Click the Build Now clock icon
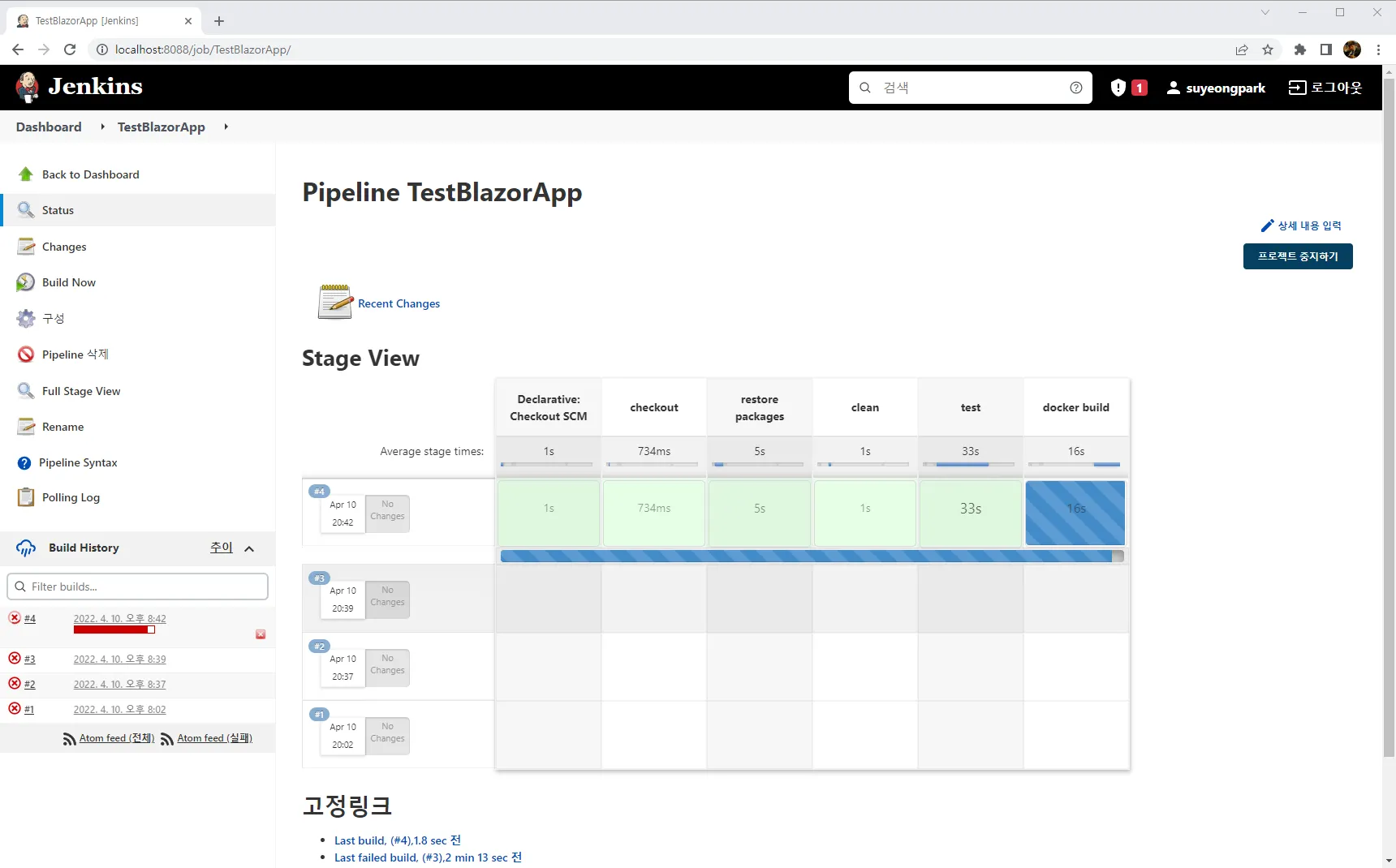1396x868 pixels. click(26, 282)
